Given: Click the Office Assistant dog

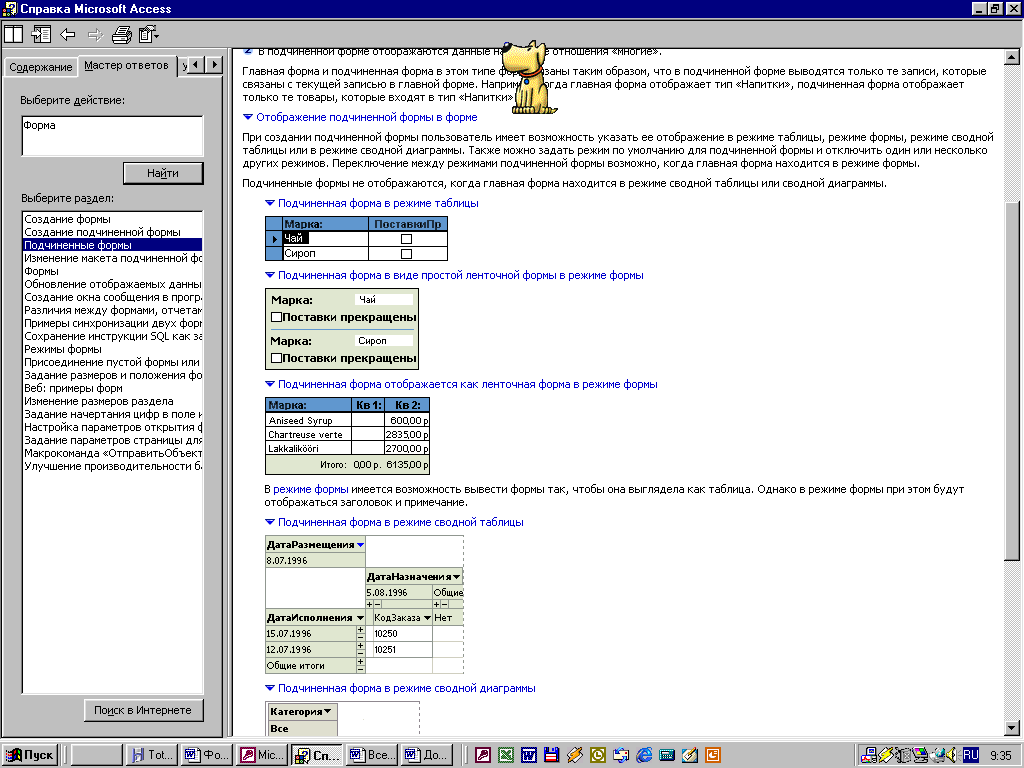Looking at the screenshot, I should pyautogui.click(x=531, y=77).
